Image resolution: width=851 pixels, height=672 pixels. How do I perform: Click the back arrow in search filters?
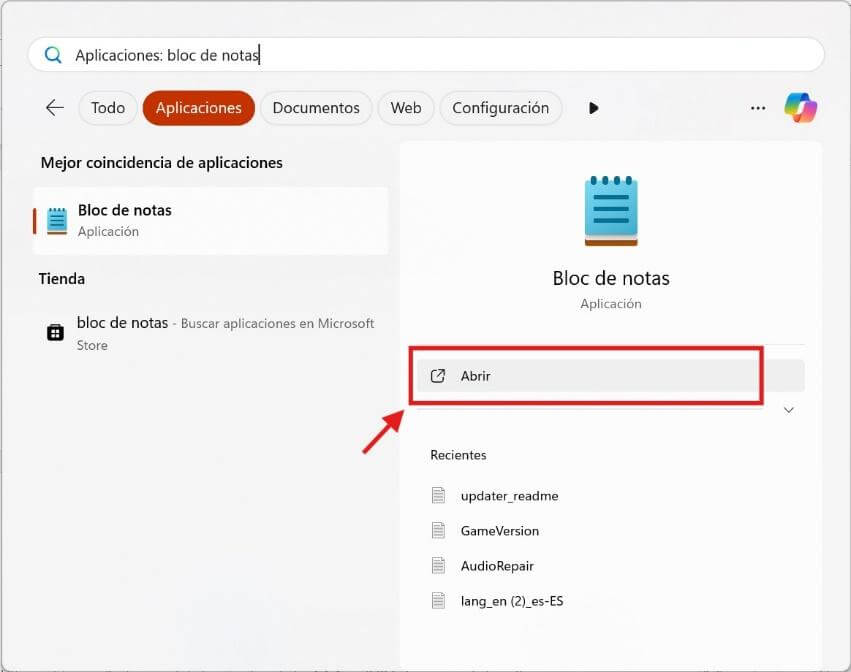coord(54,108)
